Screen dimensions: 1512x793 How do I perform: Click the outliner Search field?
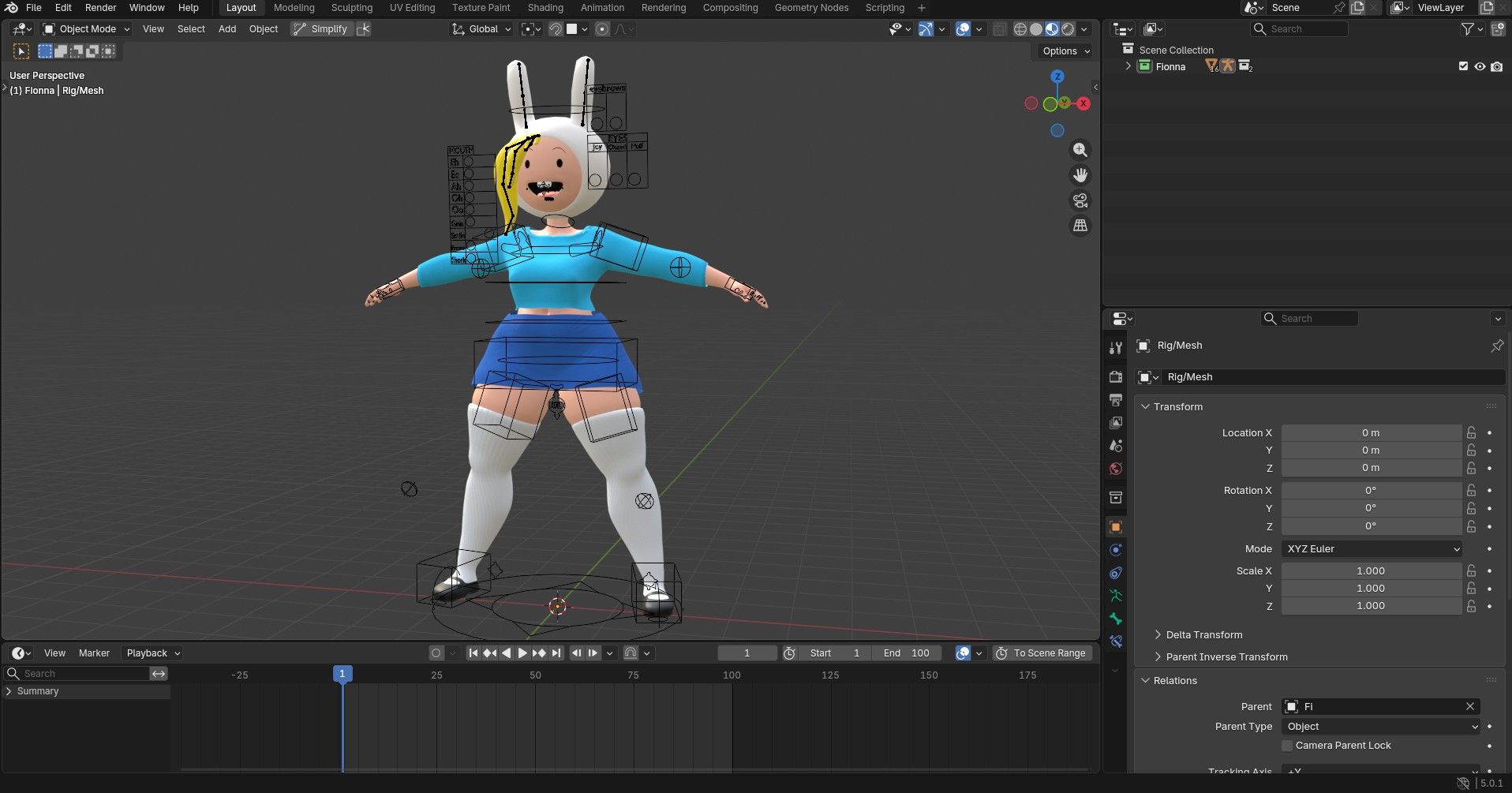(1301, 29)
